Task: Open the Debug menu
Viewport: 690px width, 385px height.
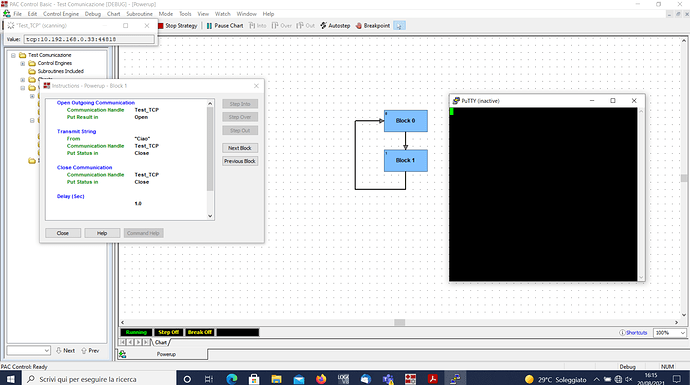Action: click(93, 14)
